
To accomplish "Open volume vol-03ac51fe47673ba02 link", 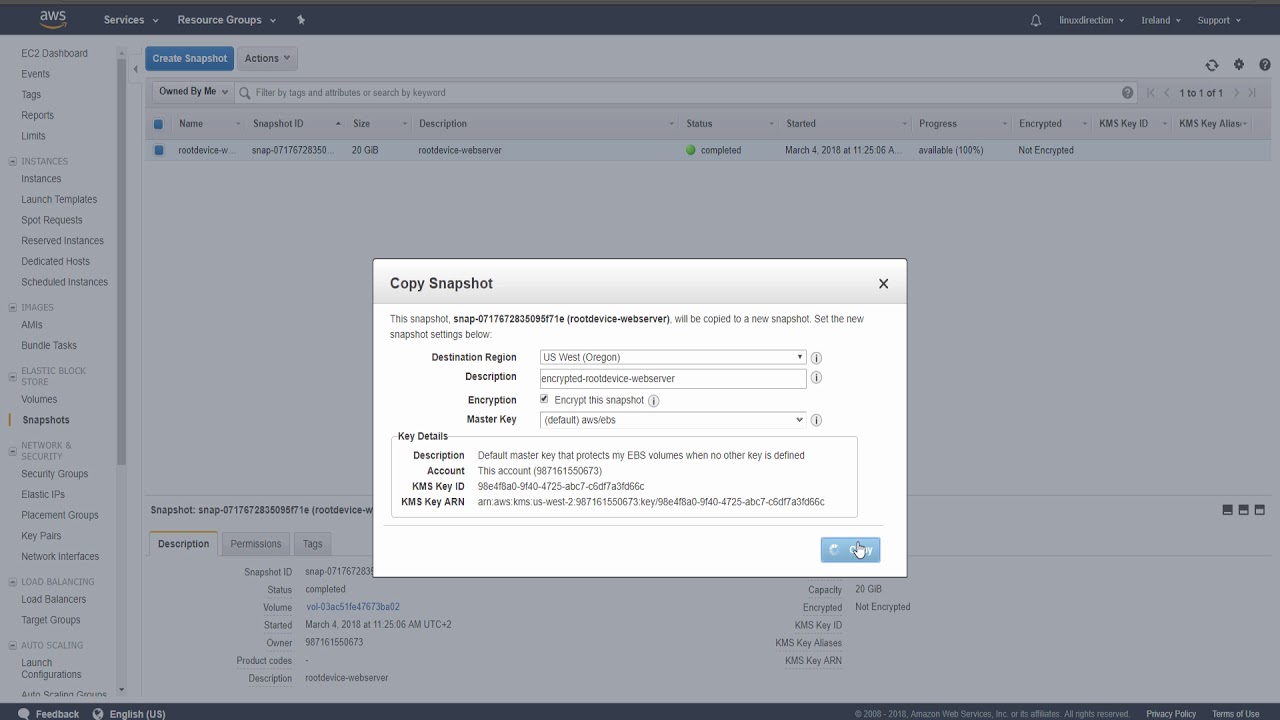I will point(352,607).
